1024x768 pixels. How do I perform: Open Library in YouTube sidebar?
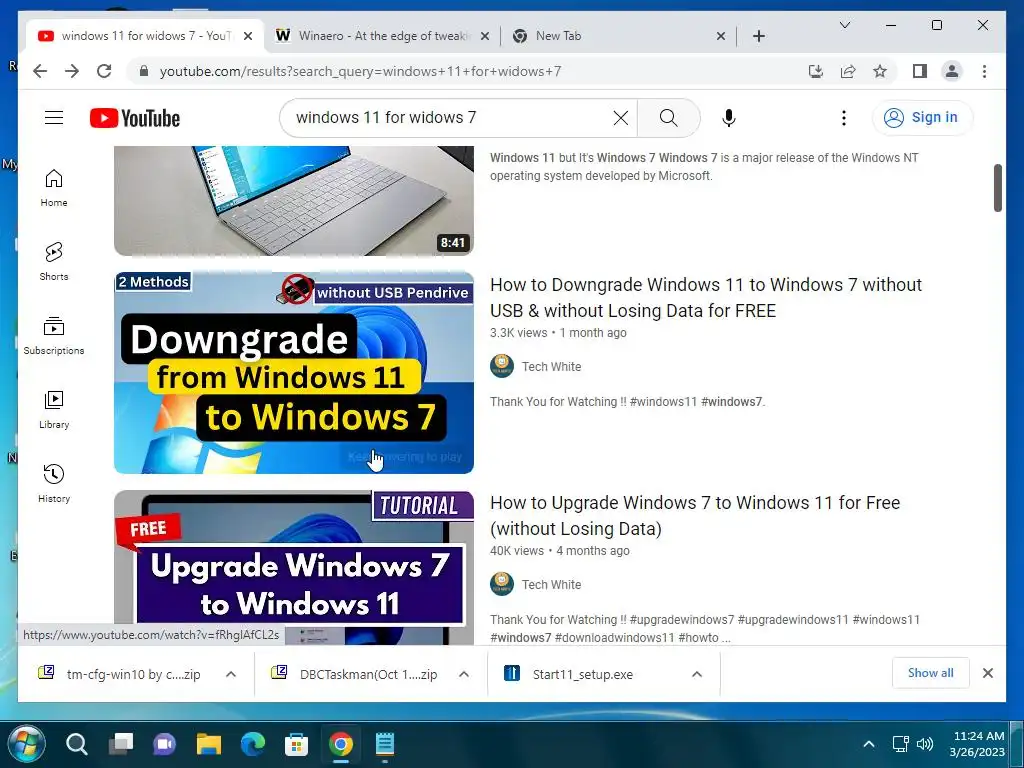point(54,409)
